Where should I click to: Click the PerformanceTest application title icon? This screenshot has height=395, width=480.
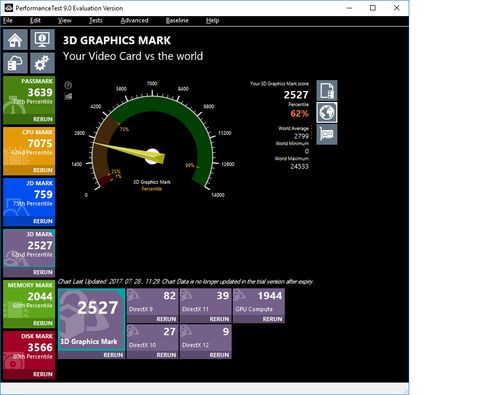click(8, 8)
